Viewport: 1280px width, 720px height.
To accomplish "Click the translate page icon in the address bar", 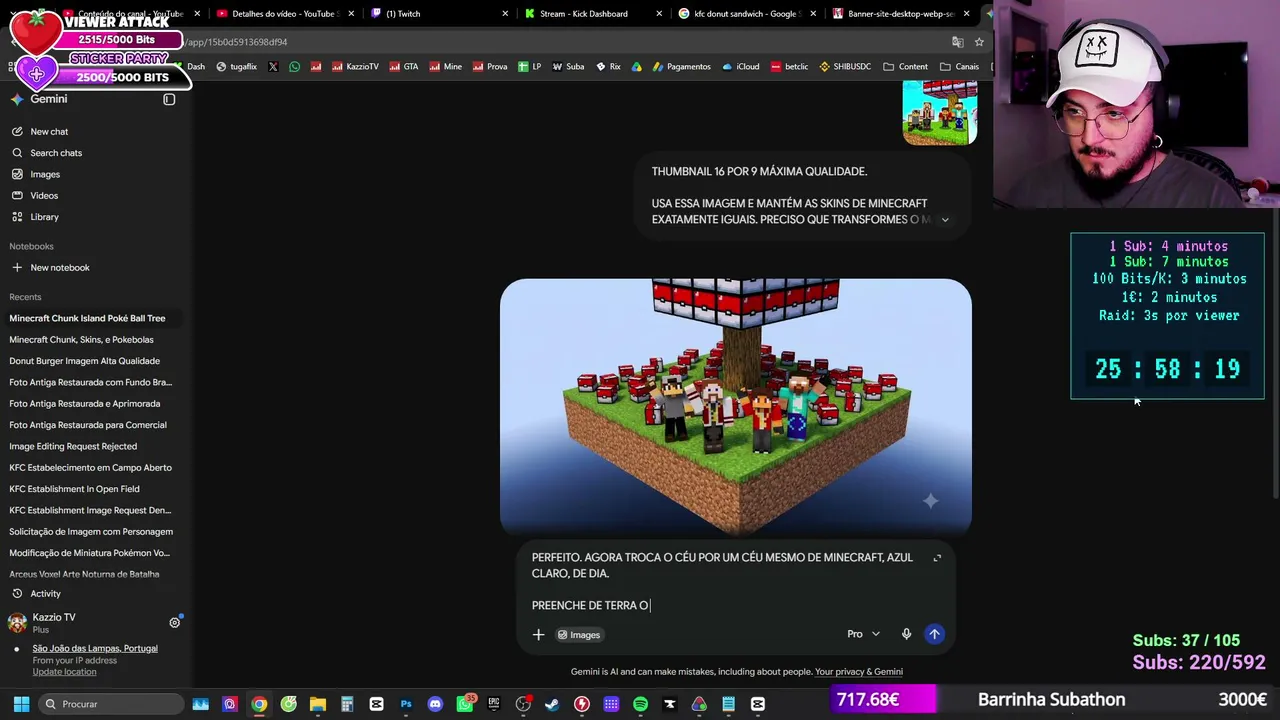I will (x=957, y=42).
